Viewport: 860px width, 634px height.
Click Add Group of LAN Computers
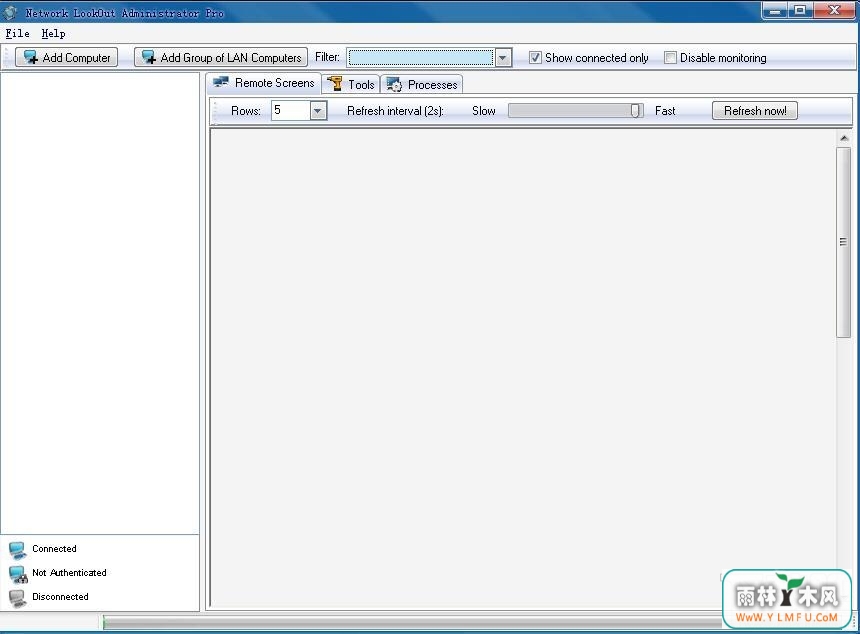(x=221, y=57)
